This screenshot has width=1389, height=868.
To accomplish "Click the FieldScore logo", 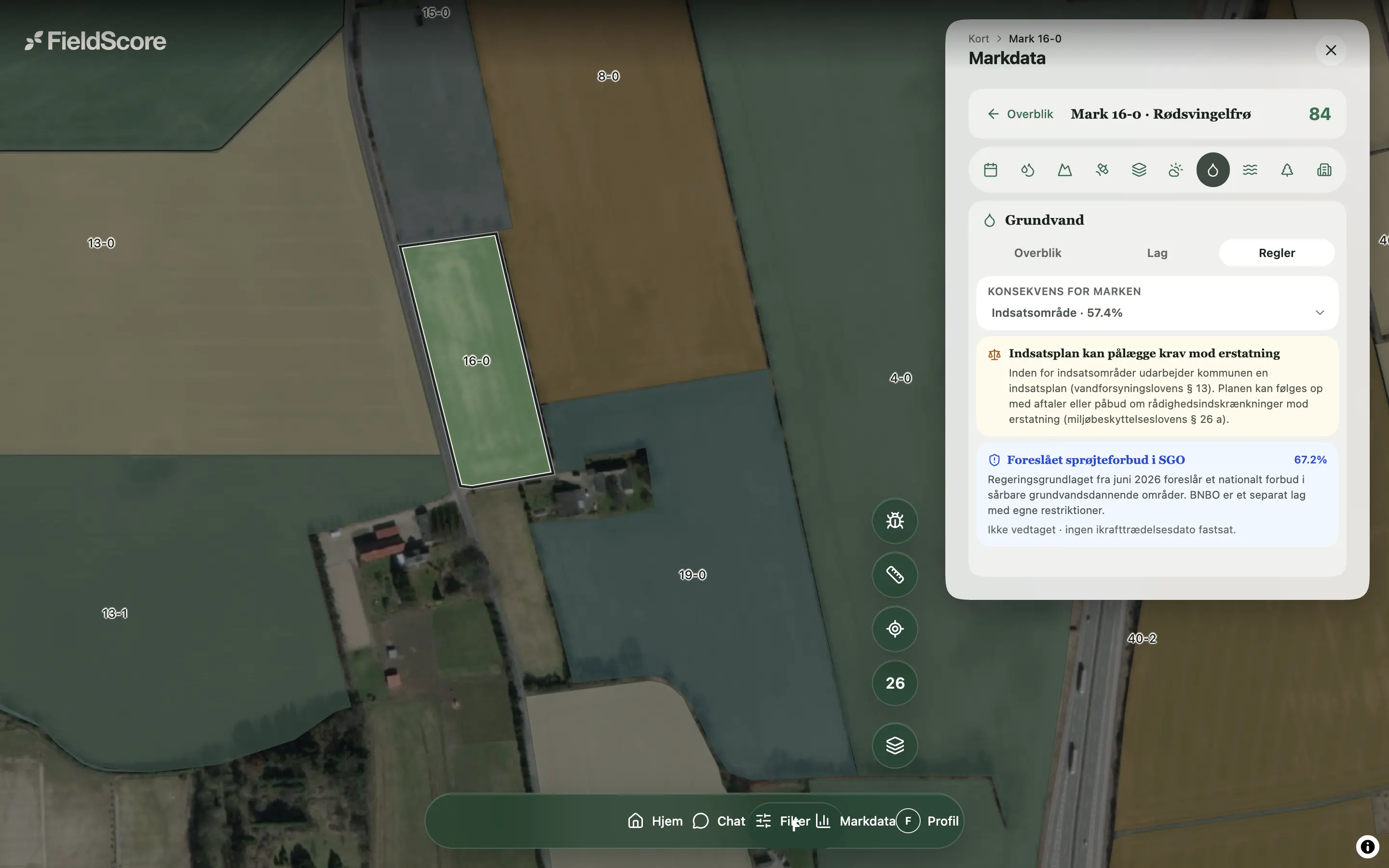I will (x=95, y=41).
